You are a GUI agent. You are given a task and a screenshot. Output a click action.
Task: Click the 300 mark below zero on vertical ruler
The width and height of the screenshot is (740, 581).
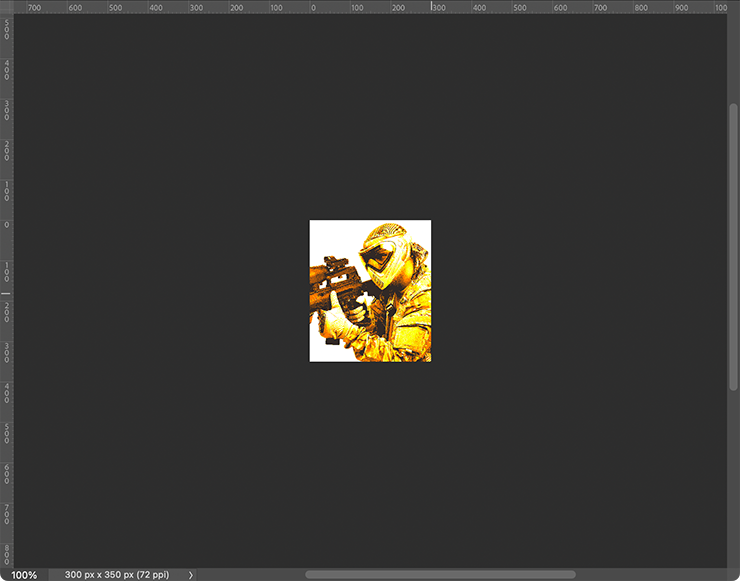click(x=6, y=348)
